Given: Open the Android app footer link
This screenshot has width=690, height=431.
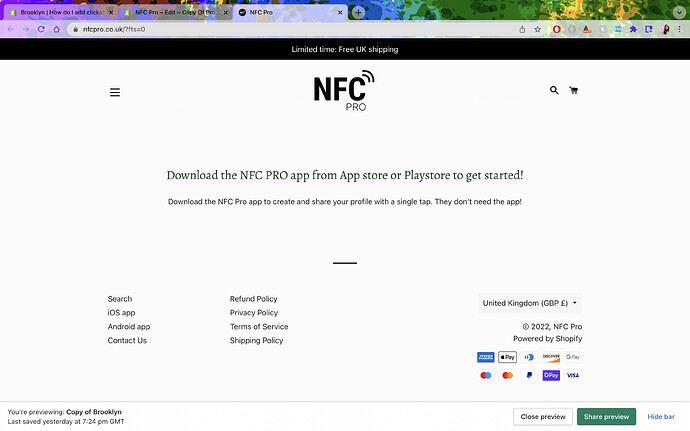Looking at the screenshot, I should coord(129,327).
